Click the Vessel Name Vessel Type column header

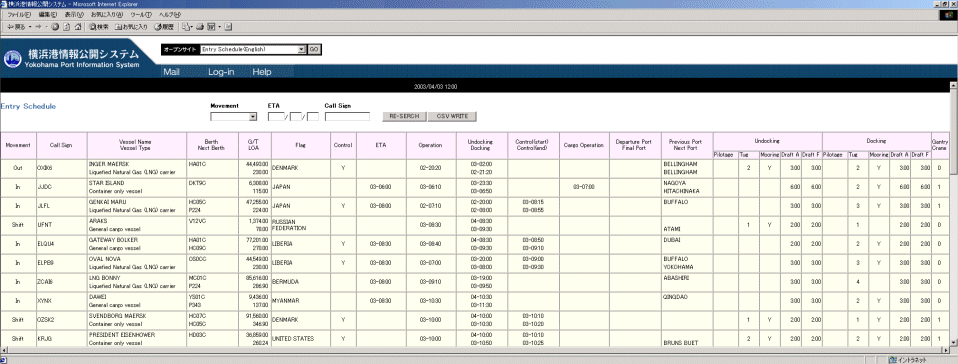pyautogui.click(x=136, y=145)
